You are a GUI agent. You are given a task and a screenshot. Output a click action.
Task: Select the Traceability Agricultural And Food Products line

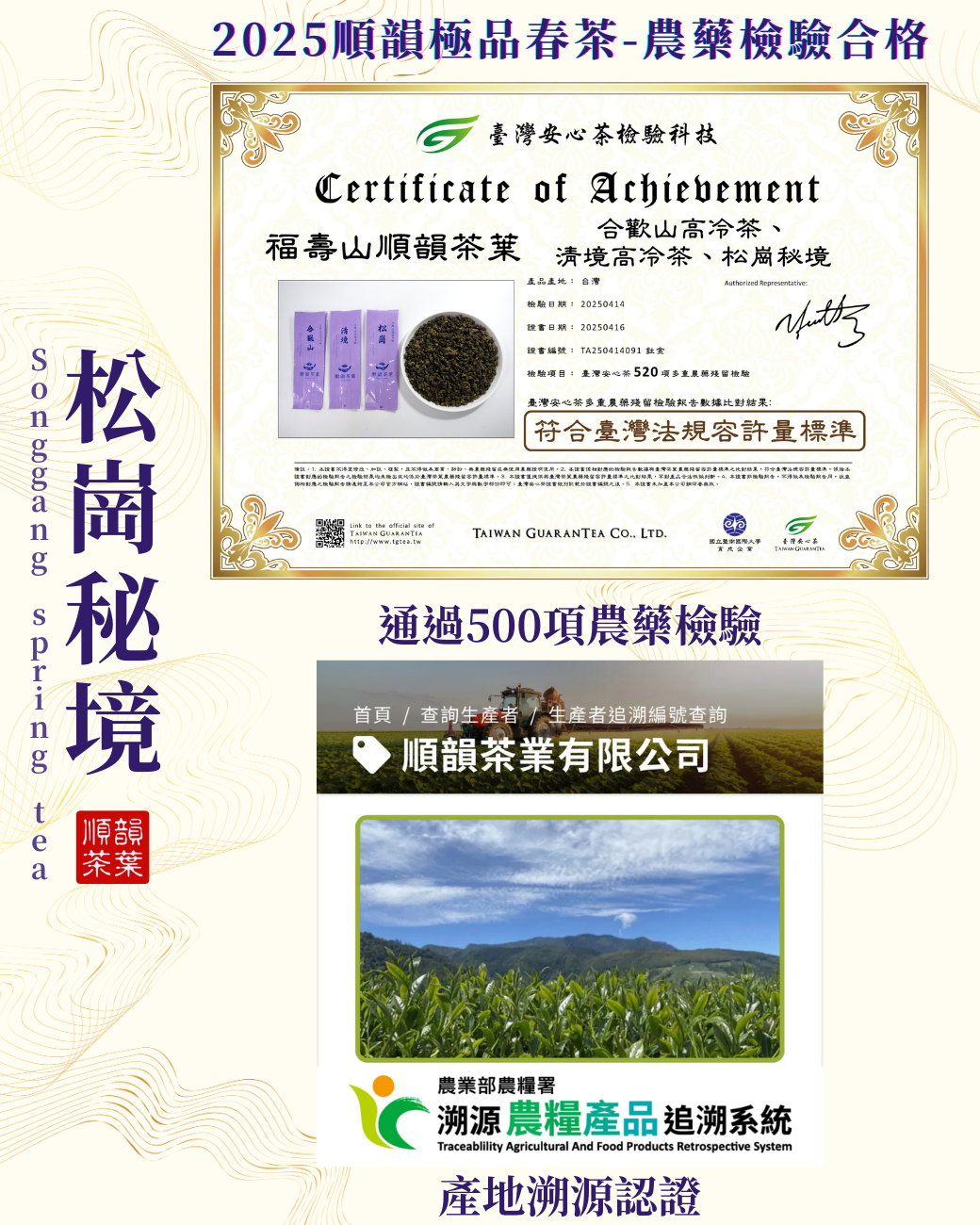coord(614,1147)
